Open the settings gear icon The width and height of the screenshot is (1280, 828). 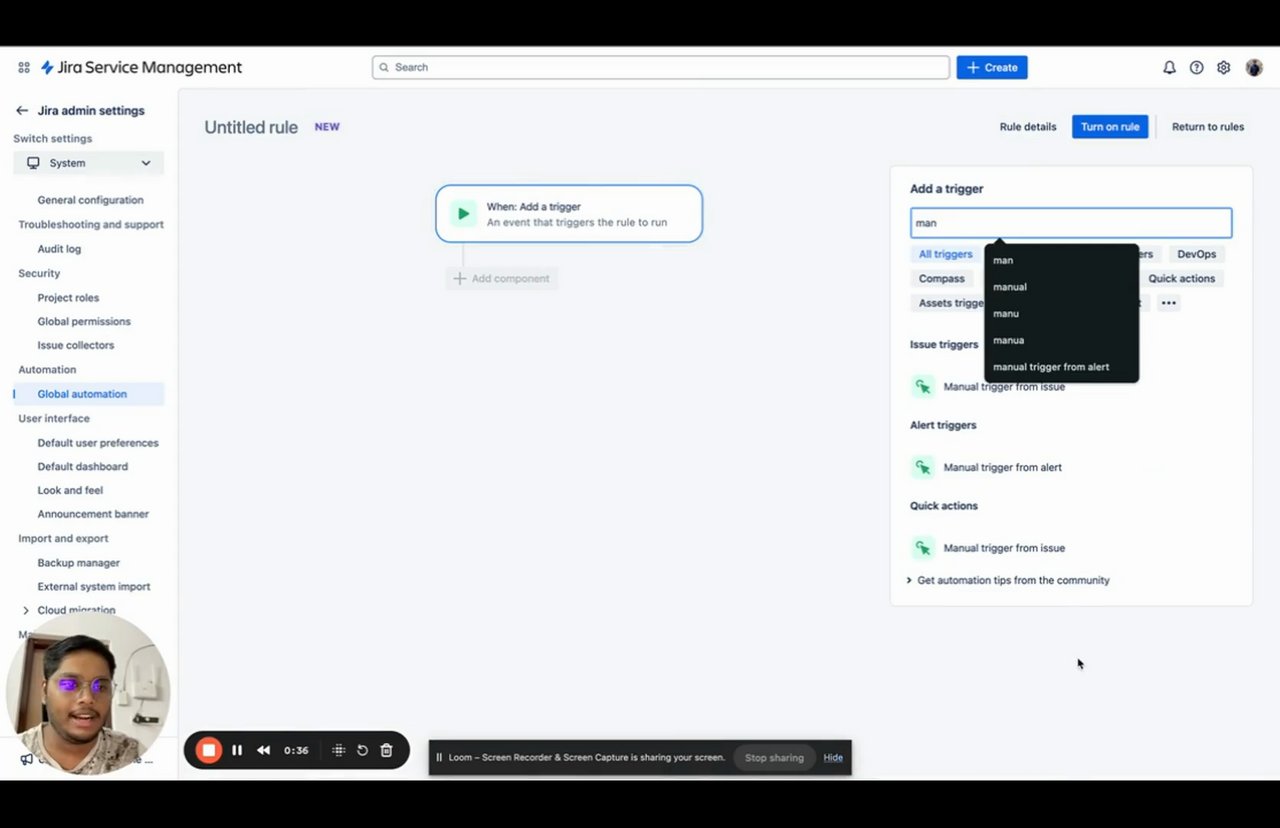[x=1223, y=68]
